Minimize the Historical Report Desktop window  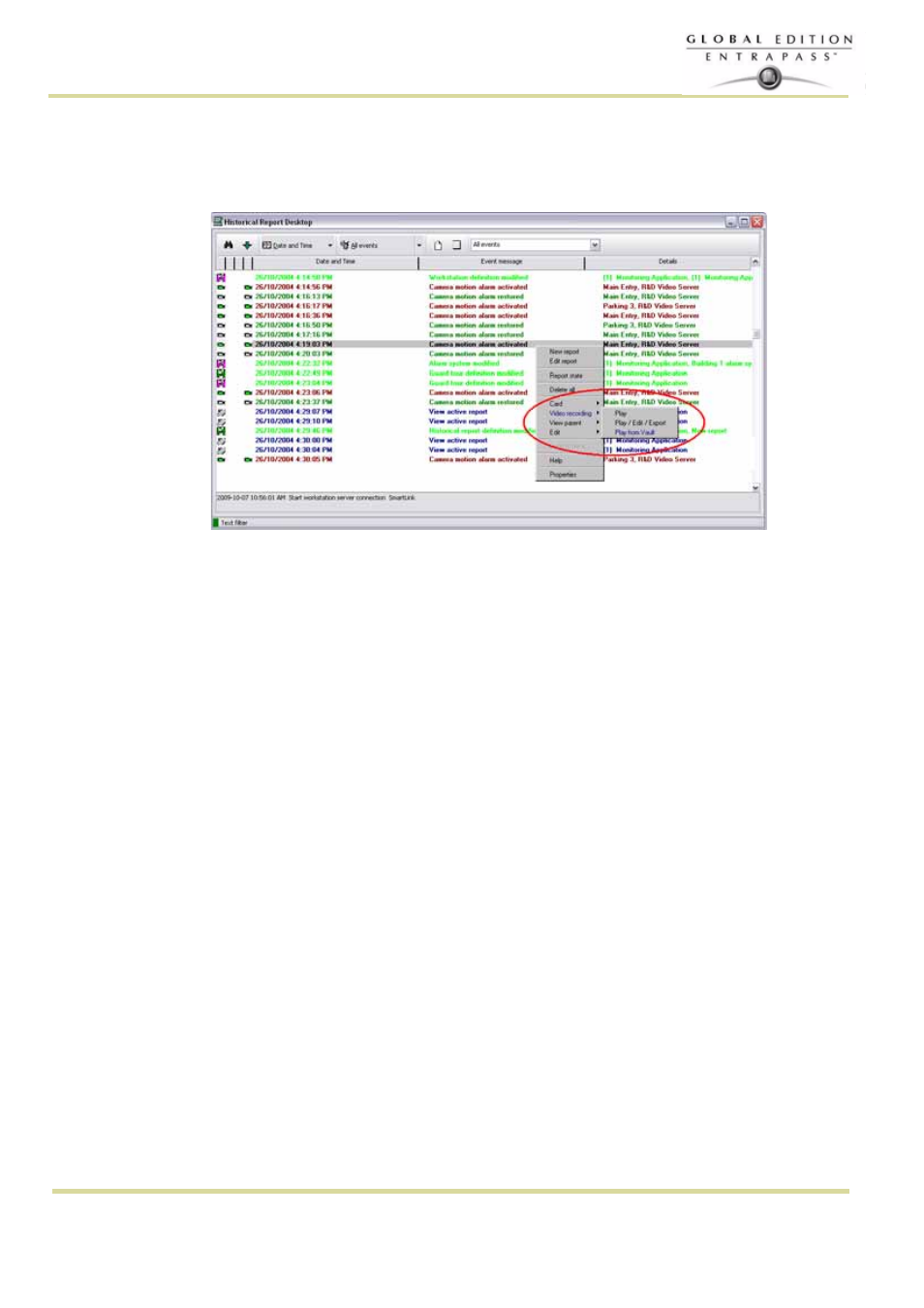731,222
